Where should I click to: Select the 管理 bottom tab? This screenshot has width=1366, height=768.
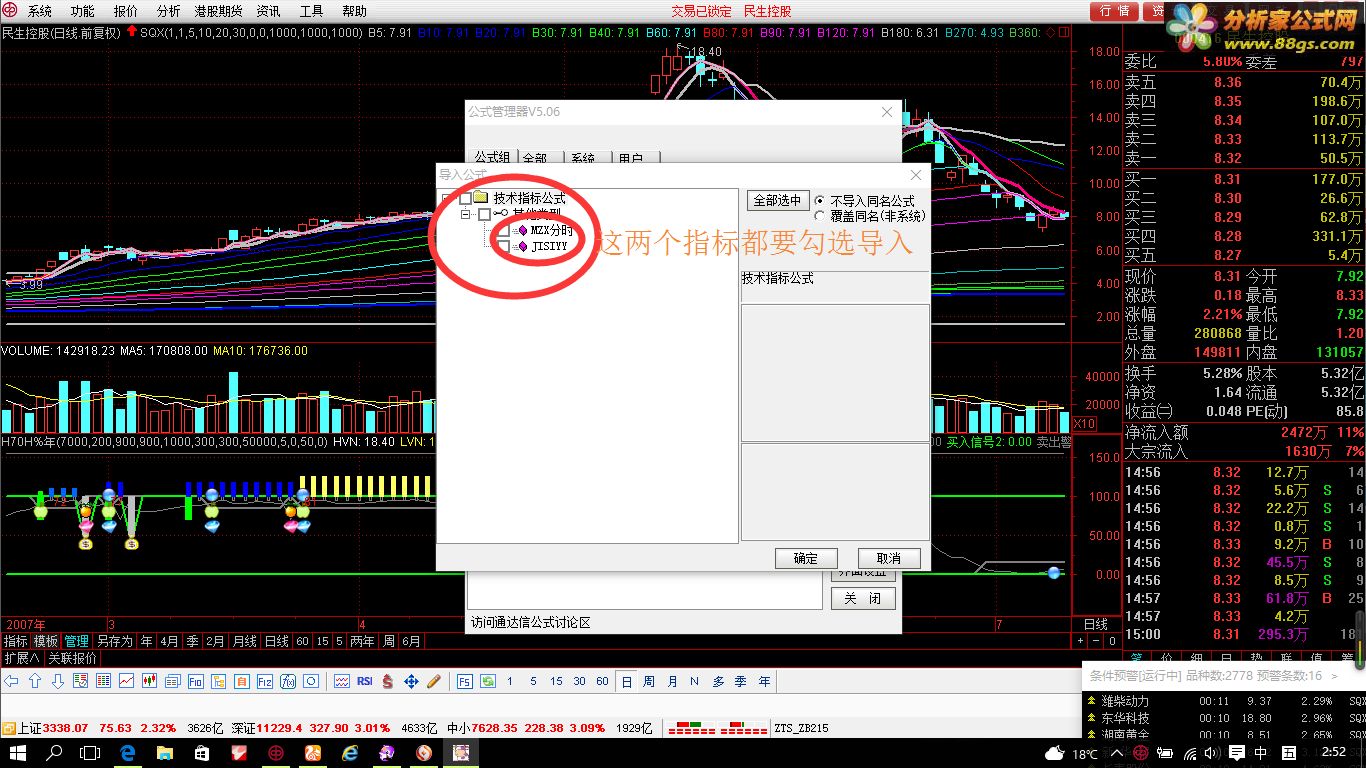76,641
